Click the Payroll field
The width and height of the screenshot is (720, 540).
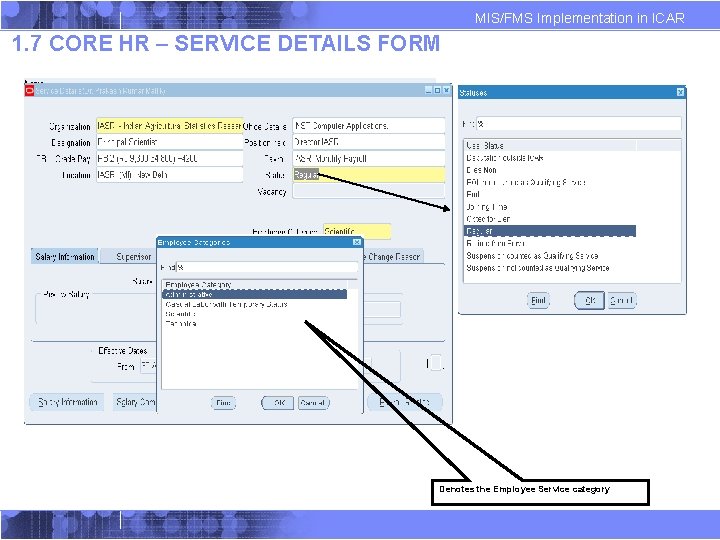pyautogui.click(x=369, y=159)
